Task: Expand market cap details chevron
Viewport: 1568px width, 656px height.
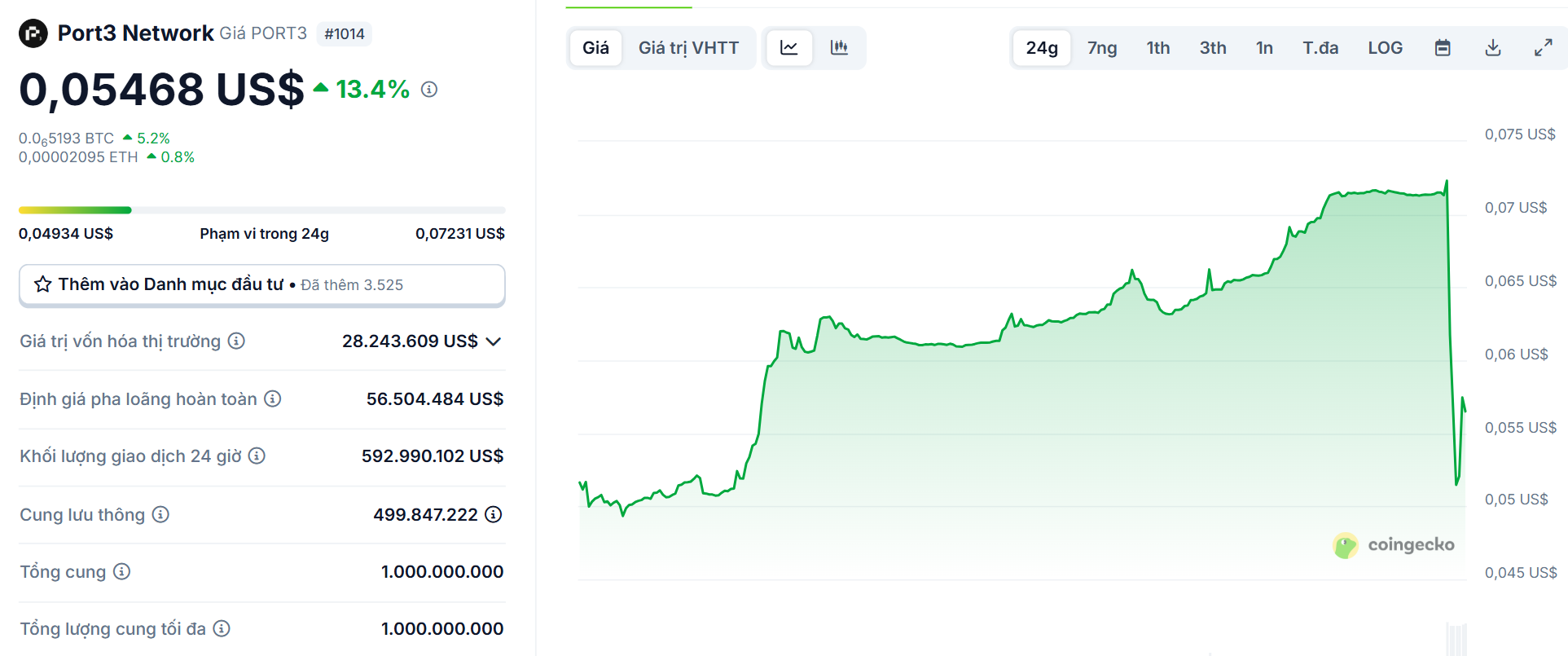Action: pyautogui.click(x=493, y=341)
